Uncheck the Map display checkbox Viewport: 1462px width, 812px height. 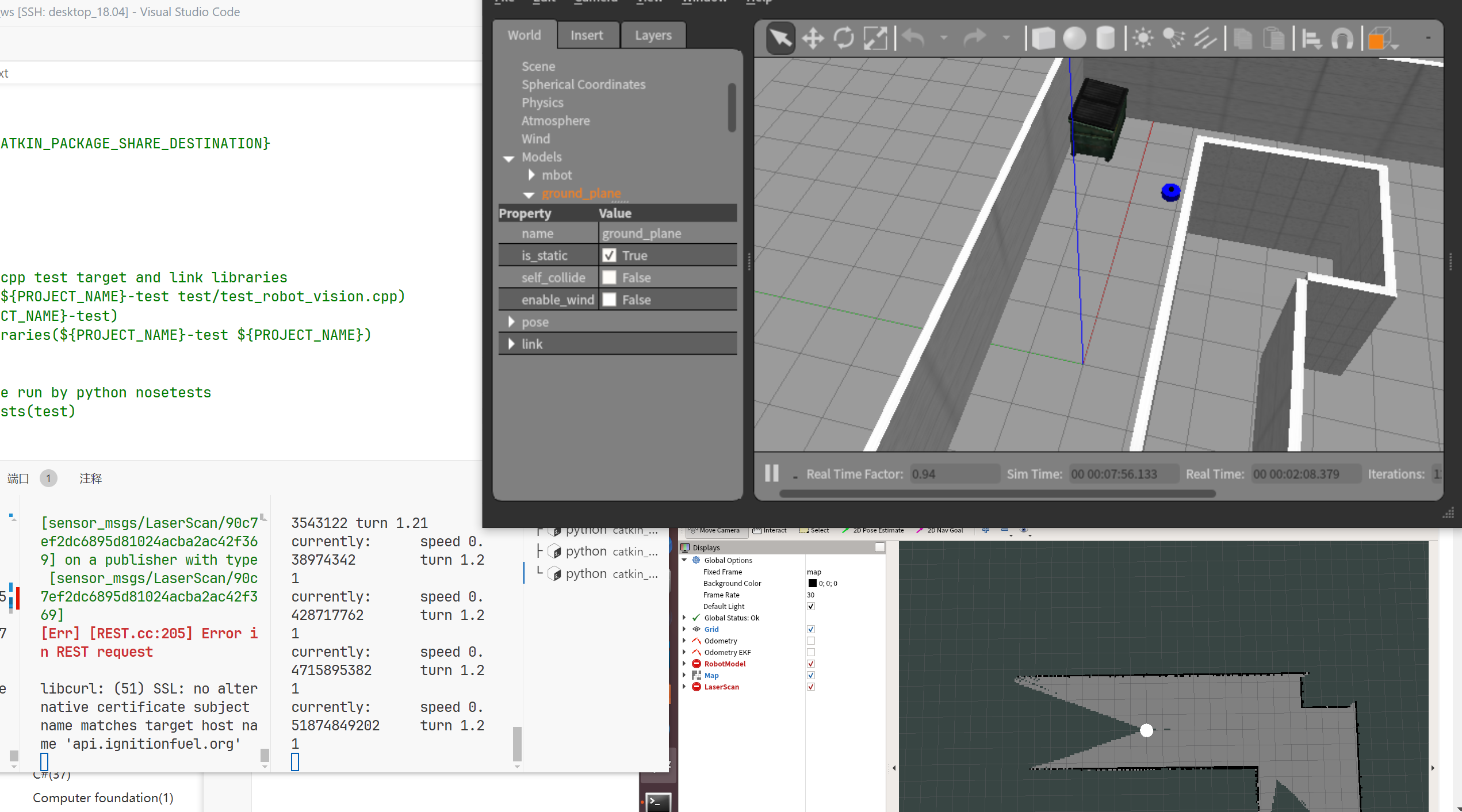[x=811, y=675]
